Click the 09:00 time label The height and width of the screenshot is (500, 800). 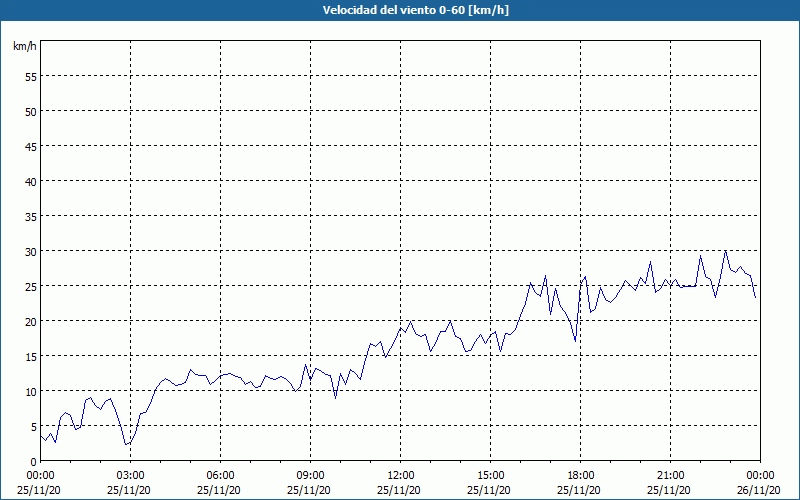click(310, 476)
